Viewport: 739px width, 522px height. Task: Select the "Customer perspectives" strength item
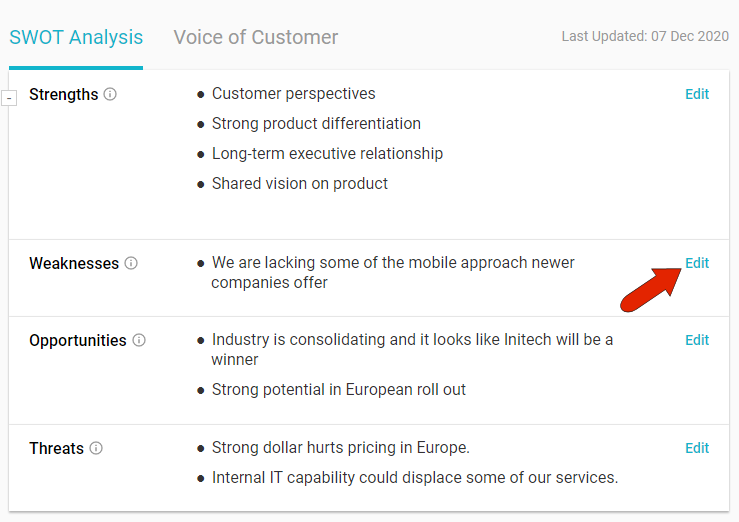click(293, 94)
